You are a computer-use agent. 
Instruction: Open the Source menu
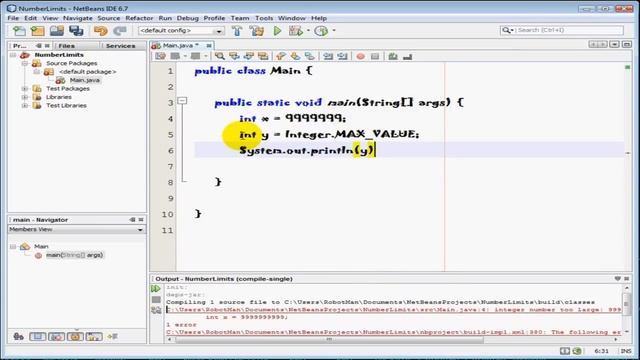(109, 18)
